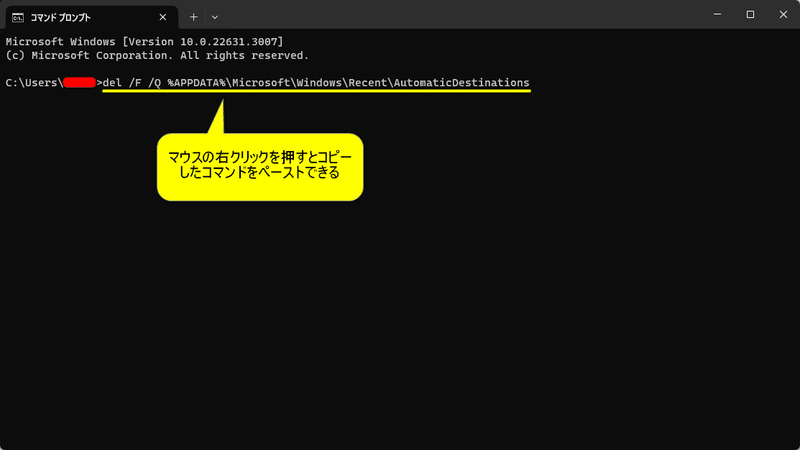Click the Microsoft Corporation copyright line
The image size is (800, 450).
click(x=157, y=56)
